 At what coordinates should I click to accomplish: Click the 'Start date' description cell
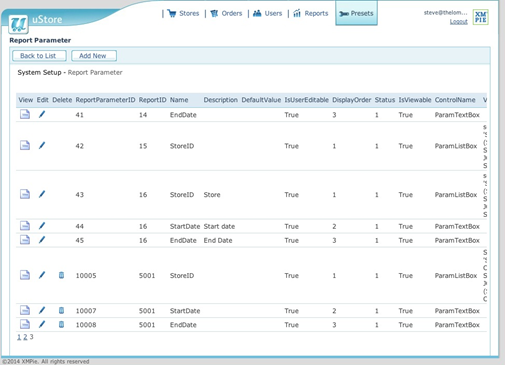(219, 226)
